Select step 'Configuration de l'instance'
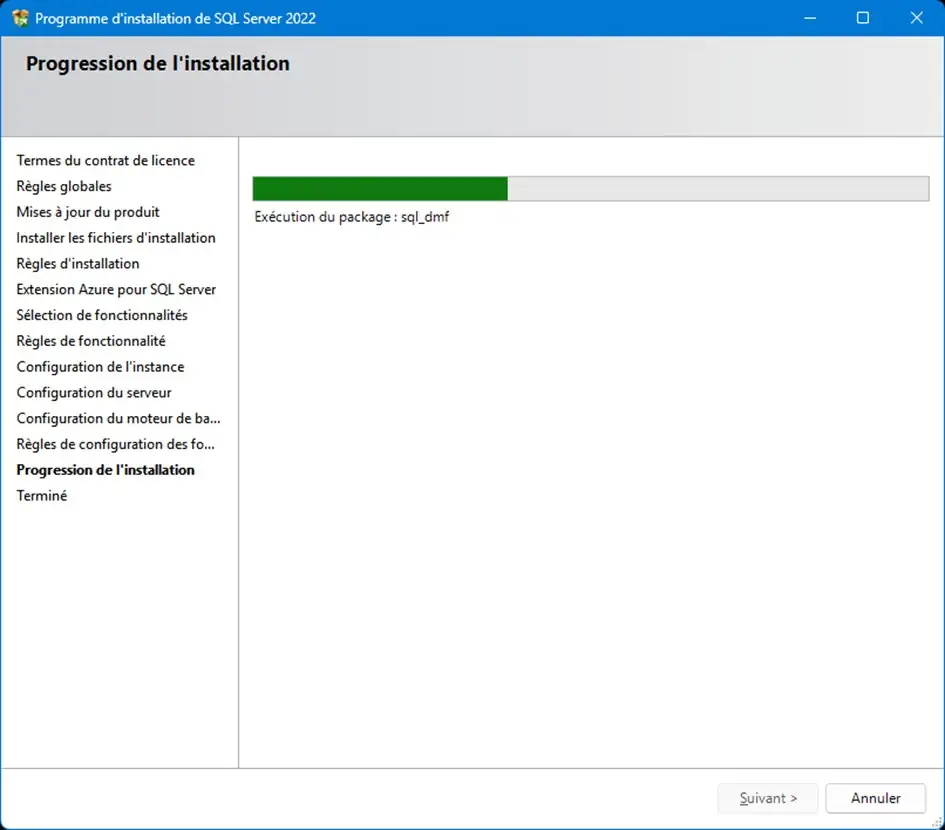The image size is (945, 830). pos(100,367)
